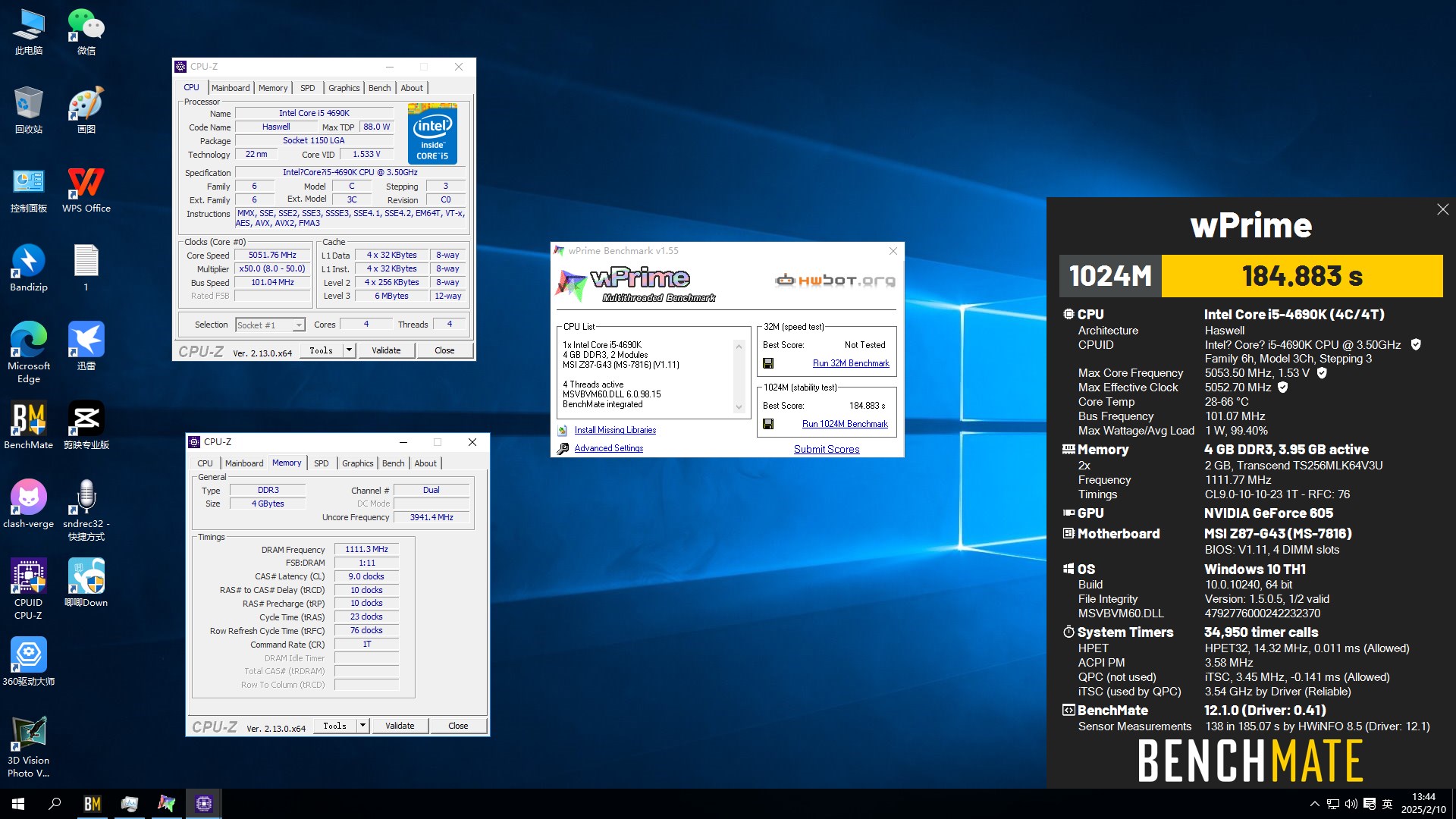The image size is (1456, 819).
Task: Click the save icon for 32M score
Action: pos(768,363)
